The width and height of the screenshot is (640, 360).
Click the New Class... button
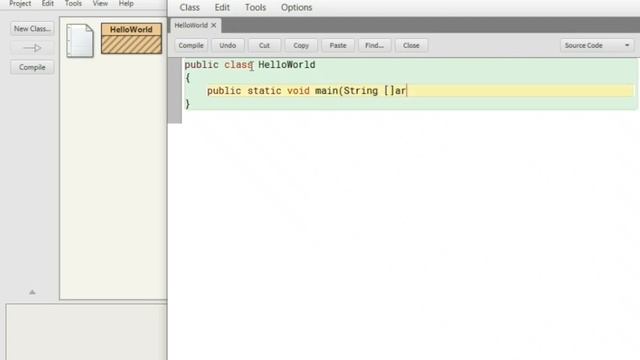tap(32, 29)
